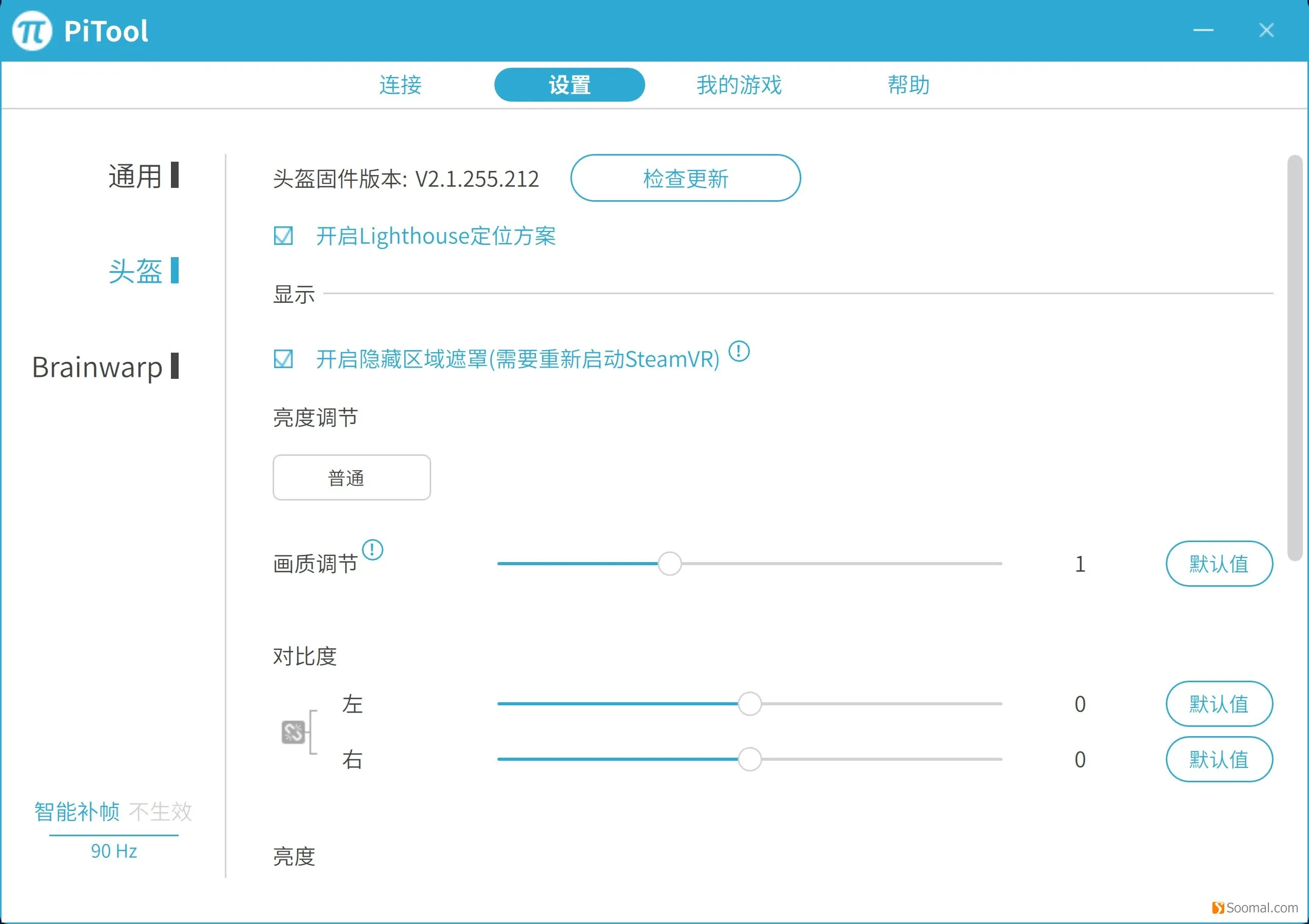Reset right contrast with 默认值 button

click(x=1219, y=759)
